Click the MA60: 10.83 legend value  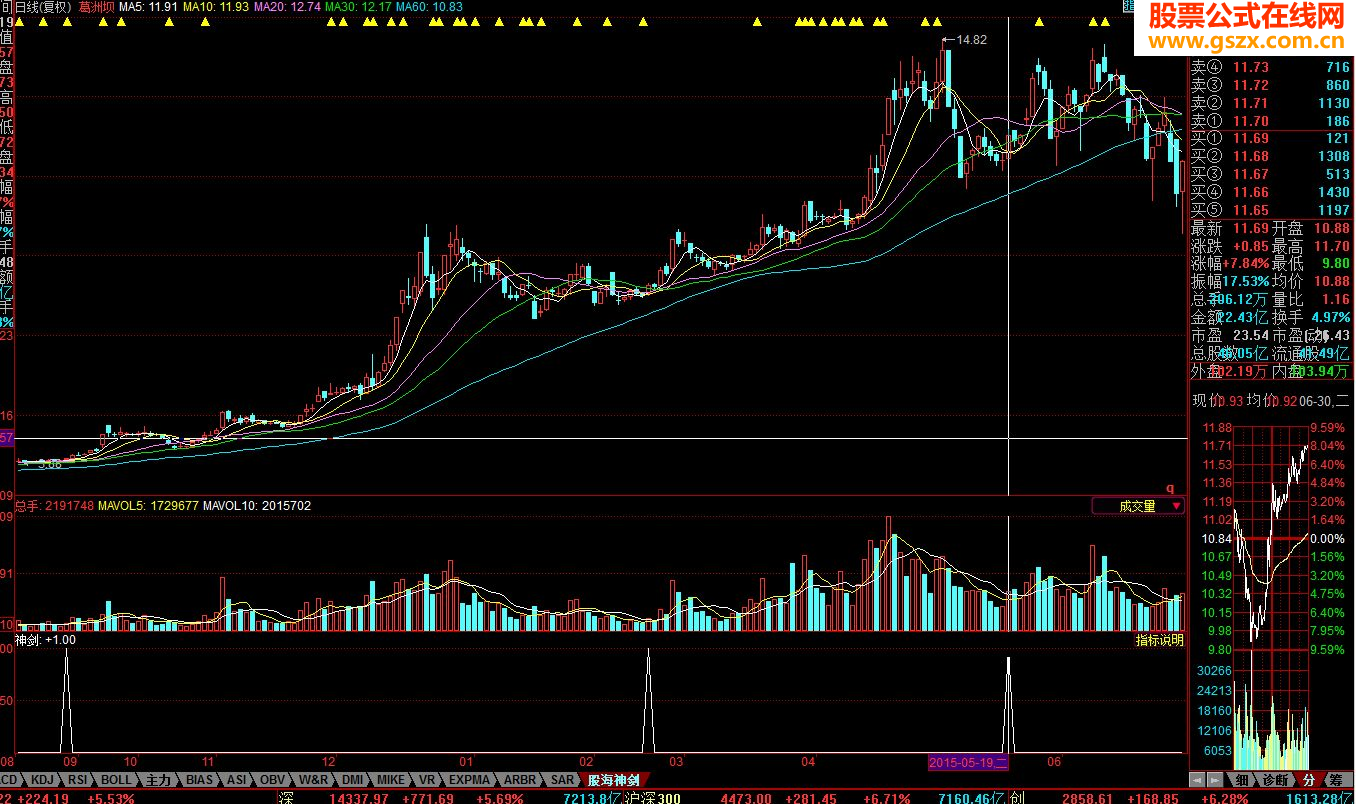pyautogui.click(x=429, y=6)
